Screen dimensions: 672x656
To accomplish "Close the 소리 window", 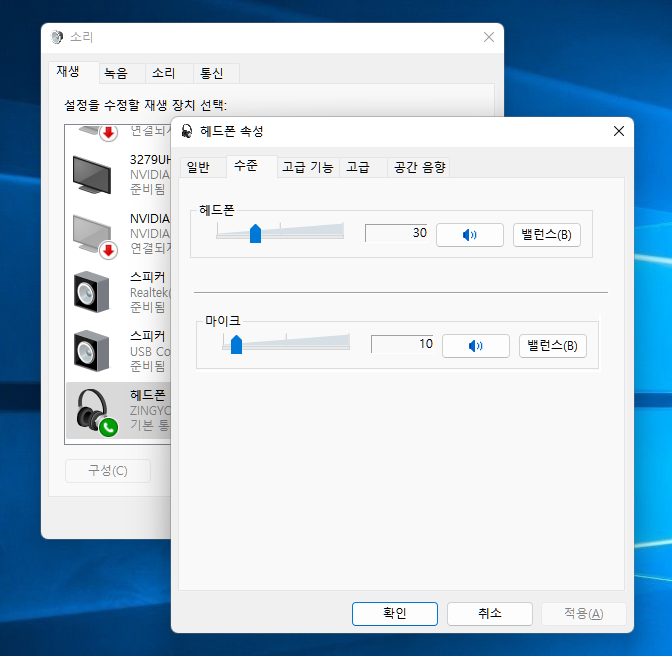I will click(x=489, y=37).
